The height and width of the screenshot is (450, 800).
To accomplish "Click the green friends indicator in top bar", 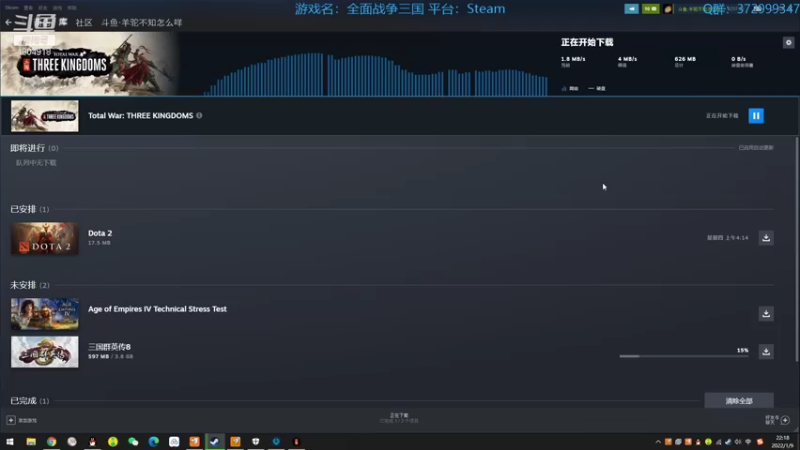I will pyautogui.click(x=650, y=9).
